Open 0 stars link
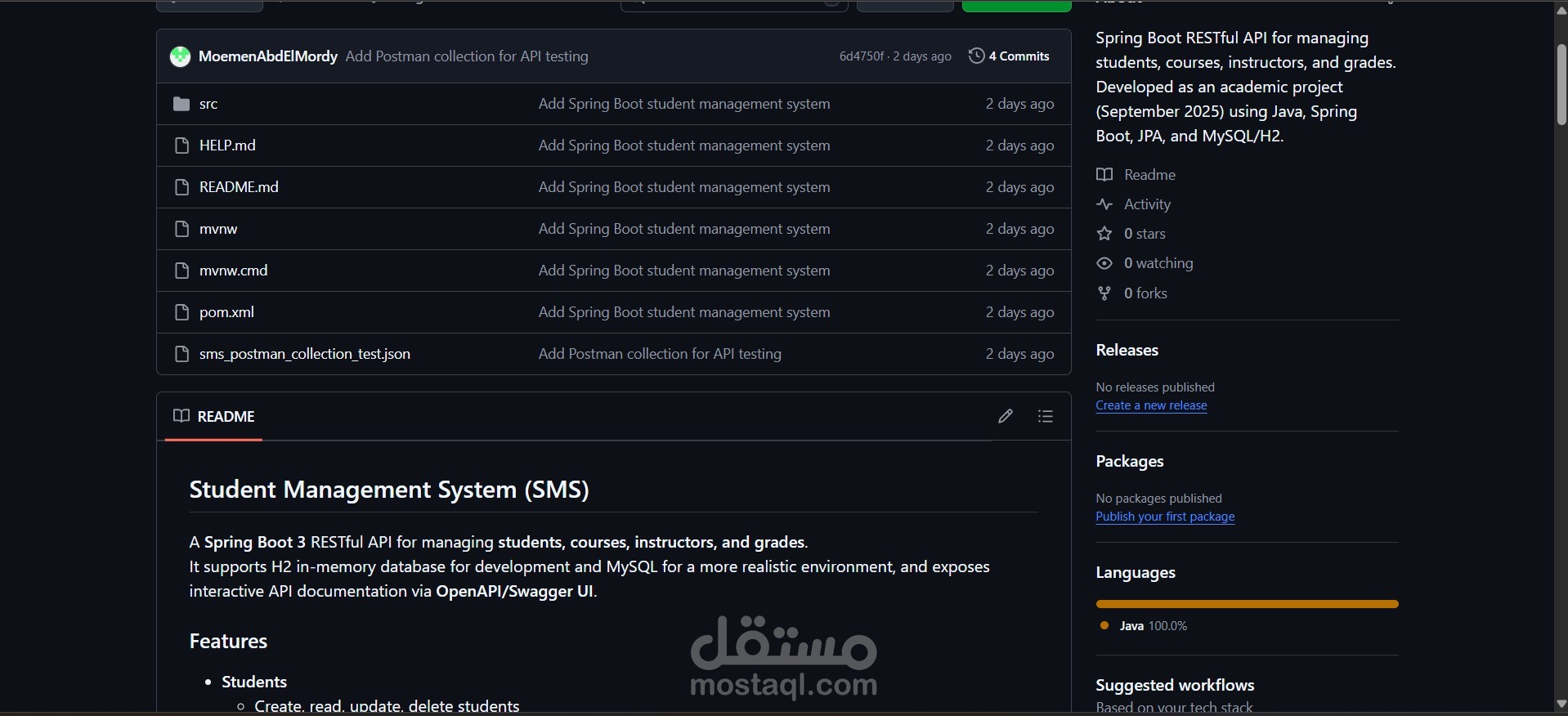Image resolution: width=1568 pixels, height=716 pixels. coord(1145,234)
